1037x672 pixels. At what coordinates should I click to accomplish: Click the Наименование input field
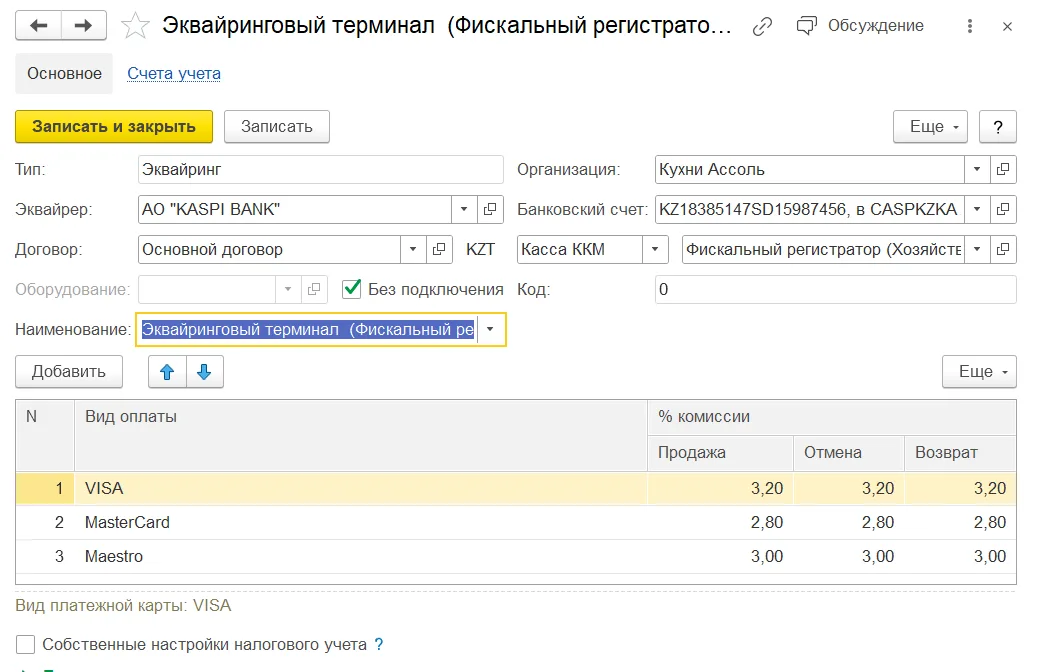tap(308, 329)
